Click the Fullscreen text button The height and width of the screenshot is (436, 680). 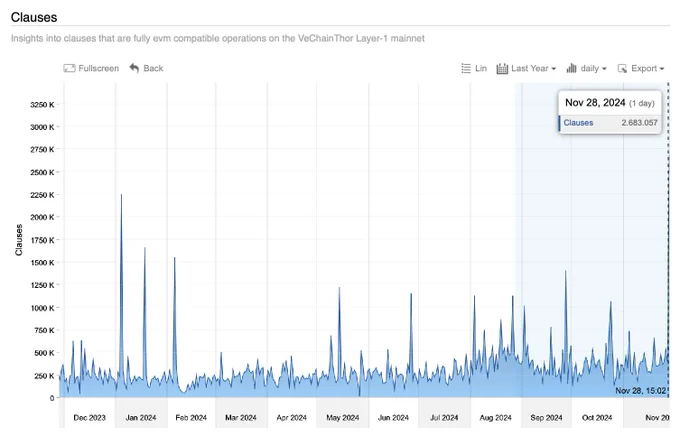click(x=98, y=69)
